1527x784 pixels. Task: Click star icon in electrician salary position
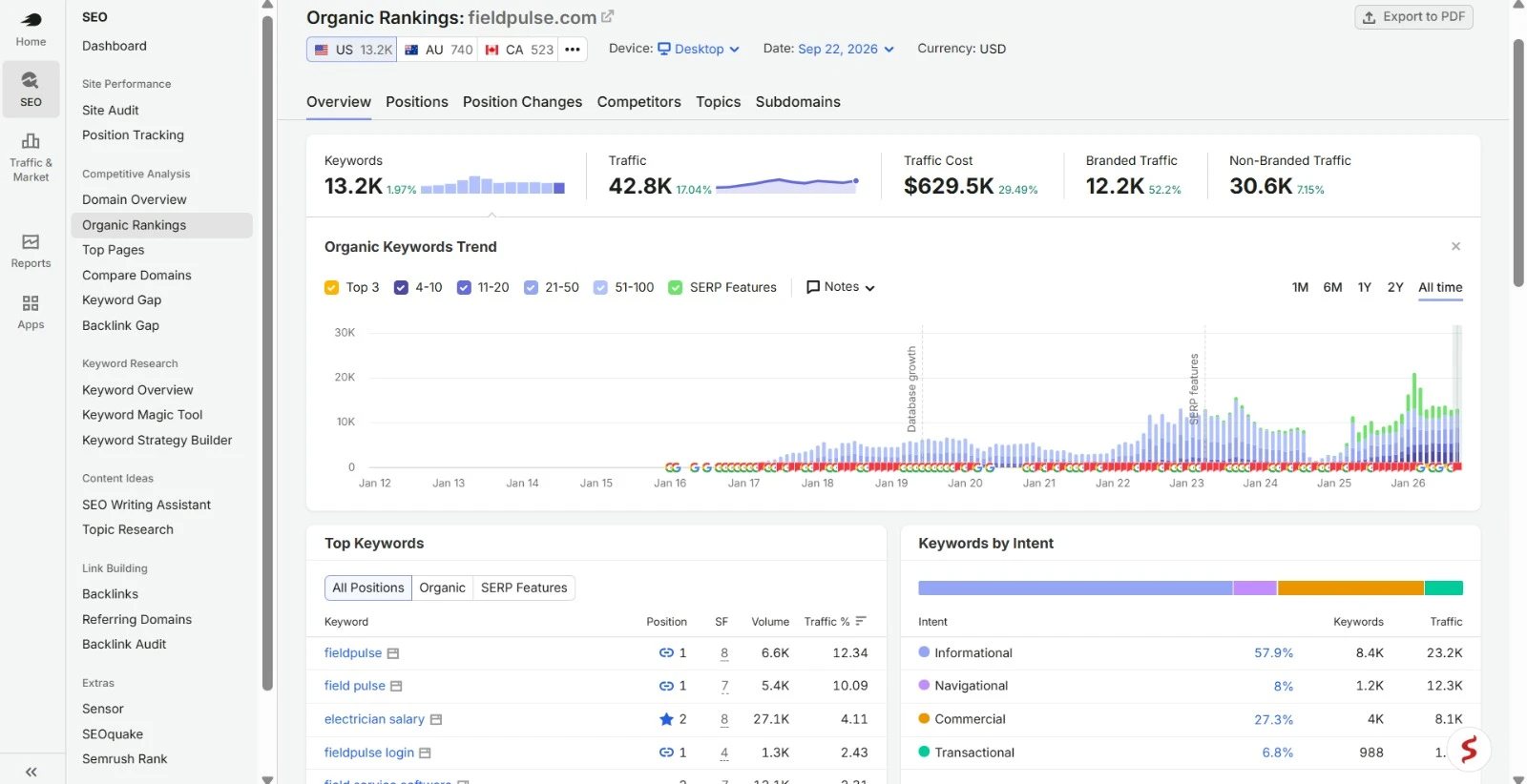click(666, 719)
